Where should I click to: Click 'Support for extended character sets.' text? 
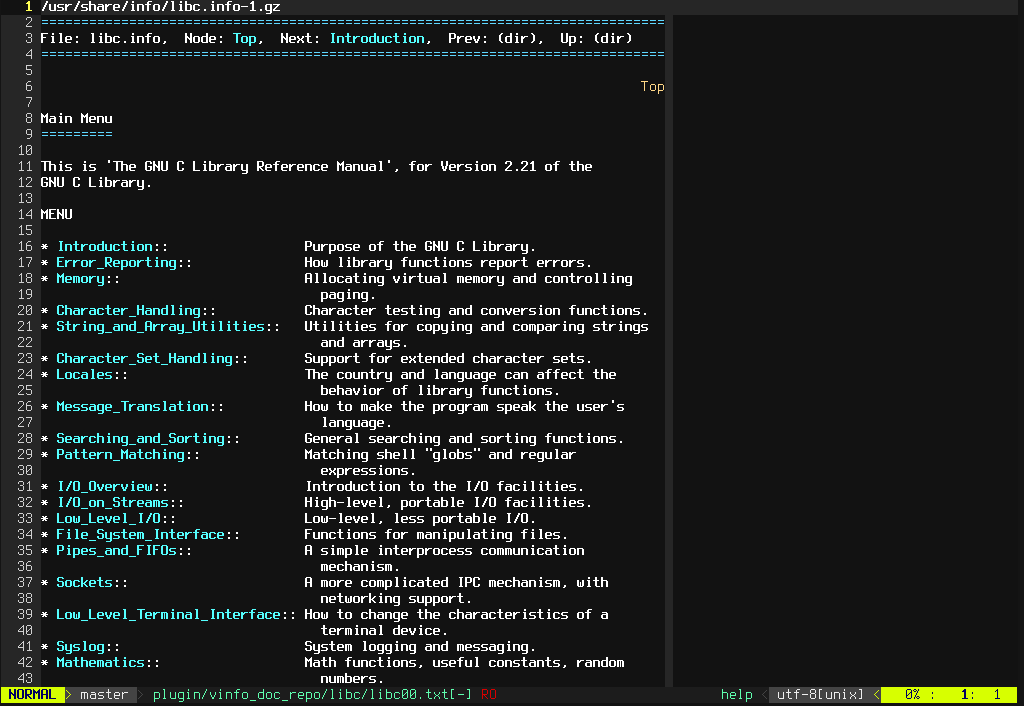[448, 359]
